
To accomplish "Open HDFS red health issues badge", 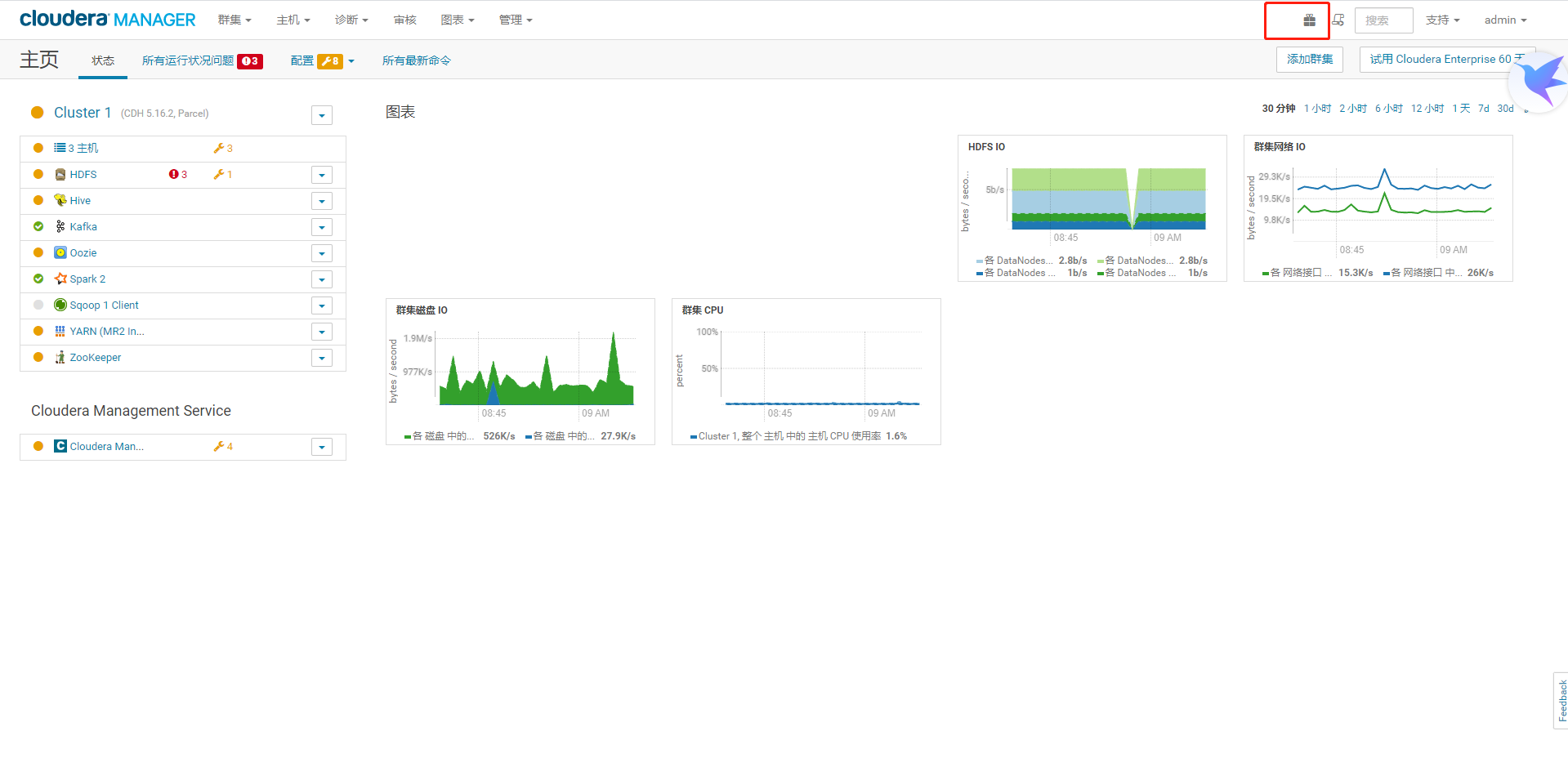I will [x=178, y=175].
